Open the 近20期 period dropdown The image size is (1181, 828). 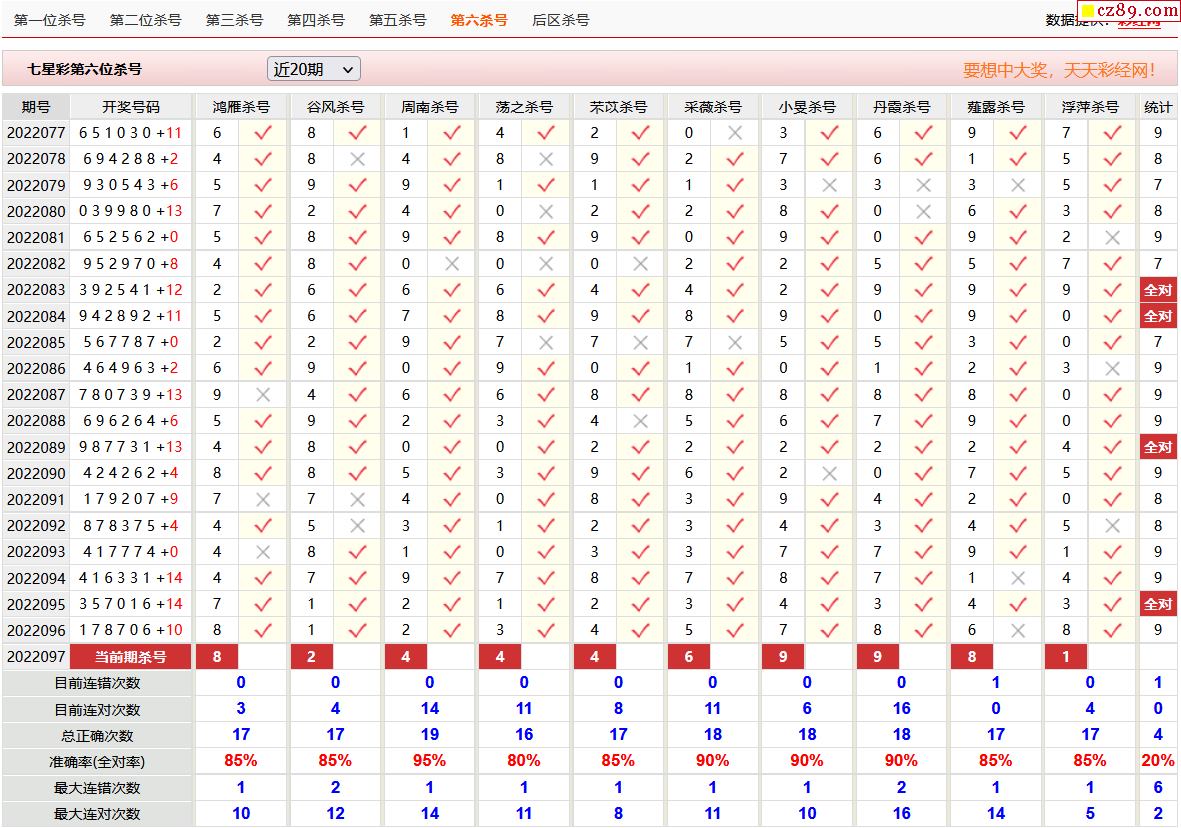pyautogui.click(x=313, y=69)
